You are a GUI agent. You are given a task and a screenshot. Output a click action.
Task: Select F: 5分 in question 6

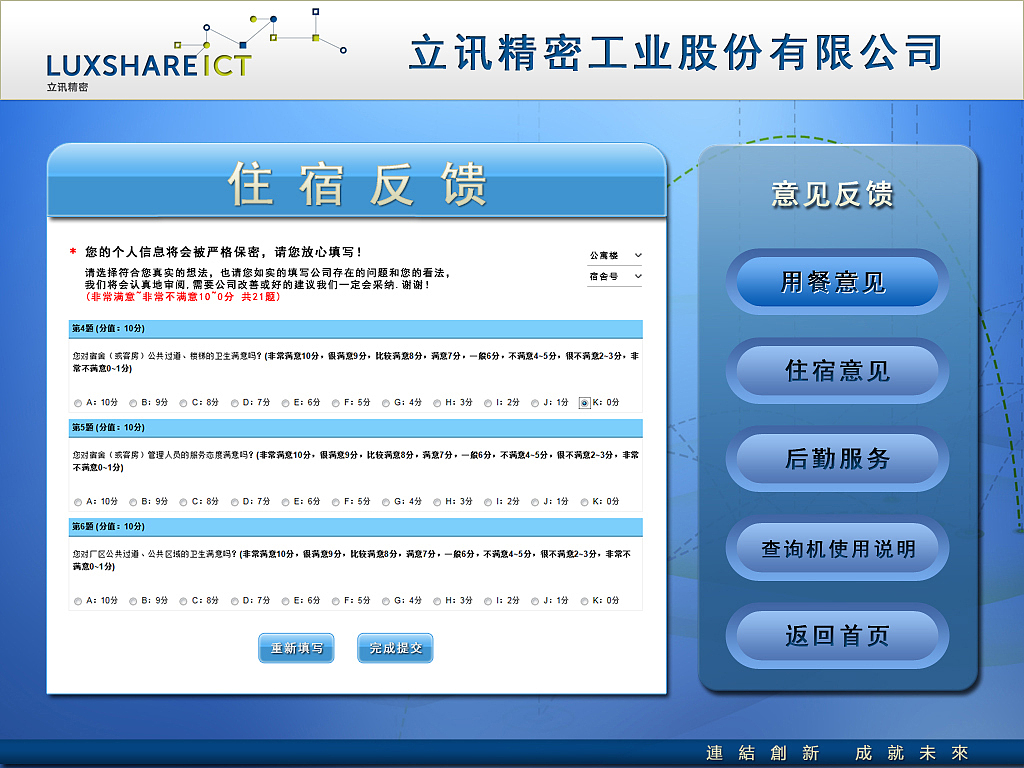point(336,601)
